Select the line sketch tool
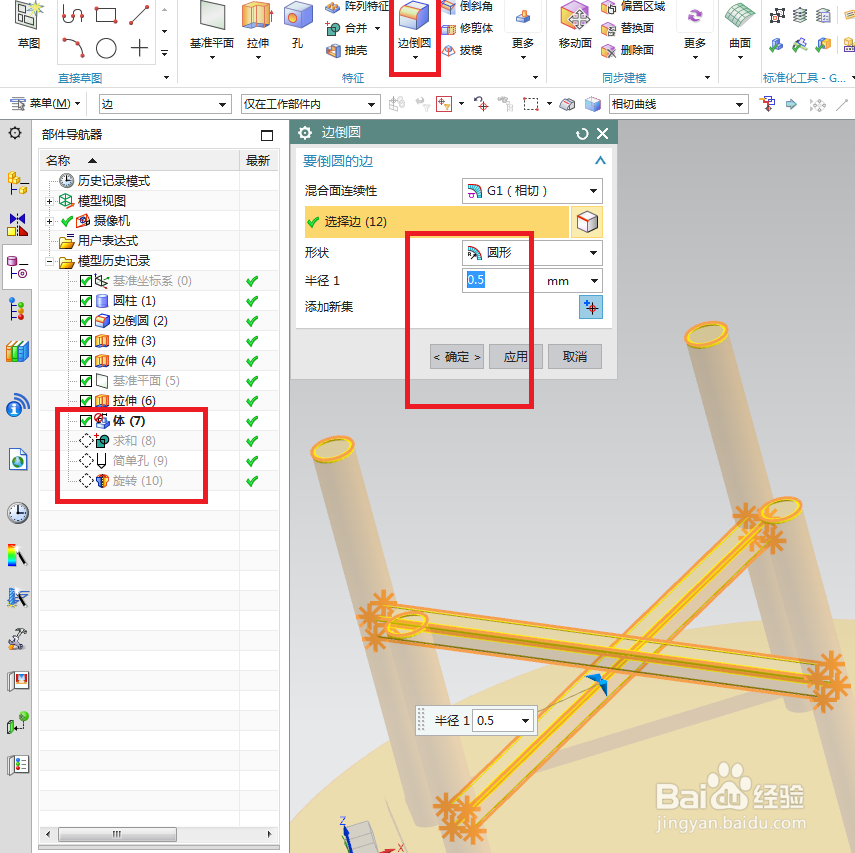Image resolution: width=855 pixels, height=853 pixels. (139, 15)
